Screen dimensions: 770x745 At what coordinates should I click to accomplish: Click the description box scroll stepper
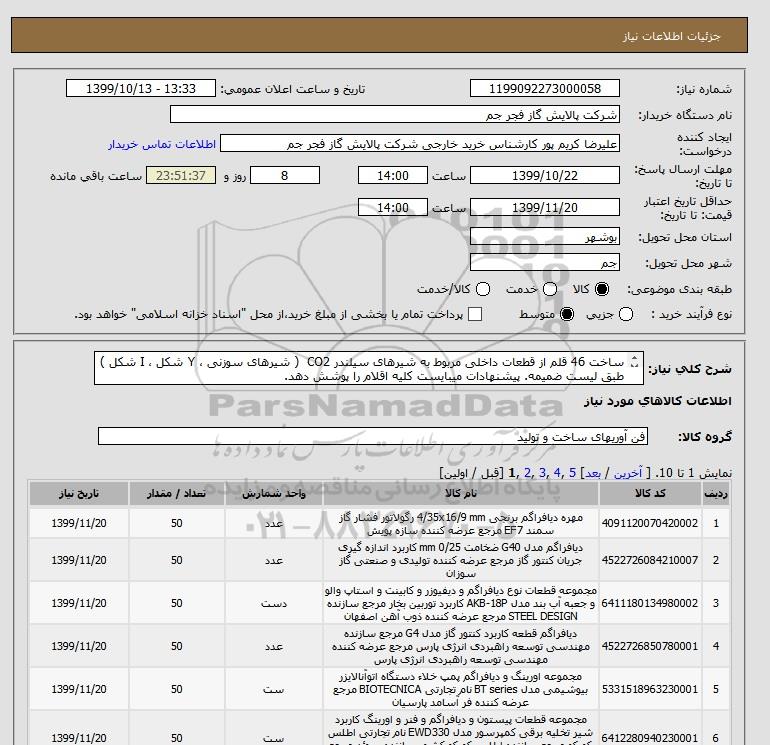(634, 361)
